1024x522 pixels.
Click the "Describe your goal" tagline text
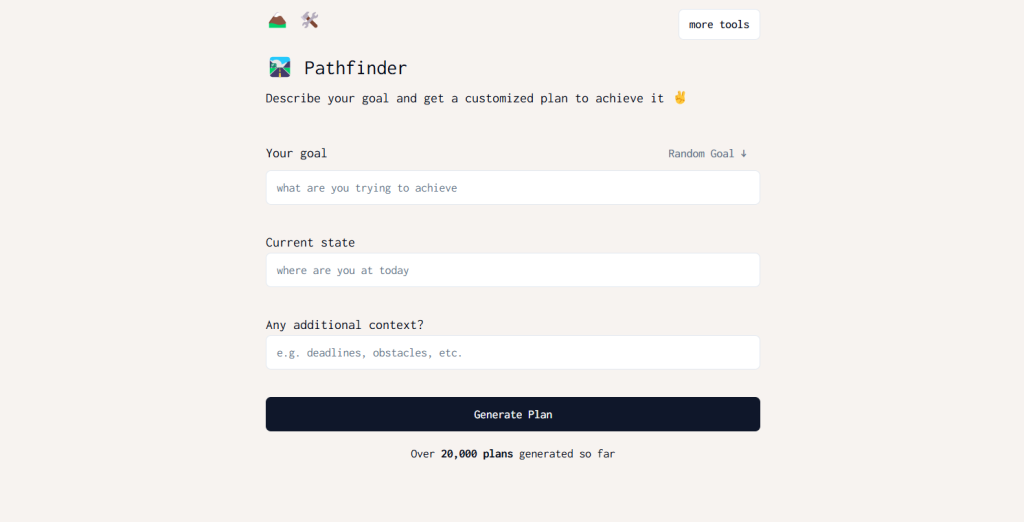click(x=464, y=99)
